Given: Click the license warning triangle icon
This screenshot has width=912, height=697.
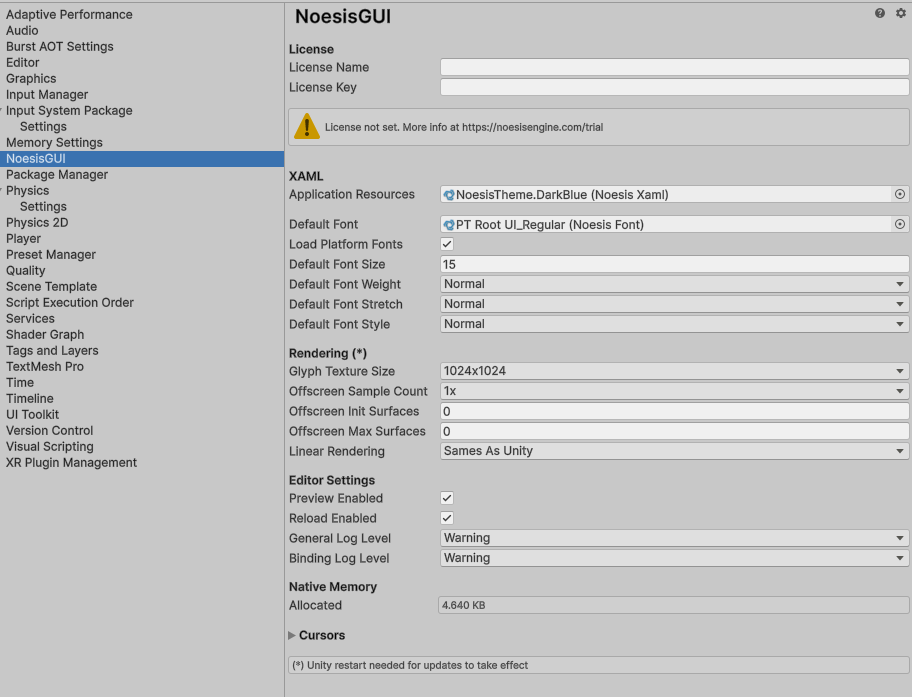Looking at the screenshot, I should coord(307,126).
